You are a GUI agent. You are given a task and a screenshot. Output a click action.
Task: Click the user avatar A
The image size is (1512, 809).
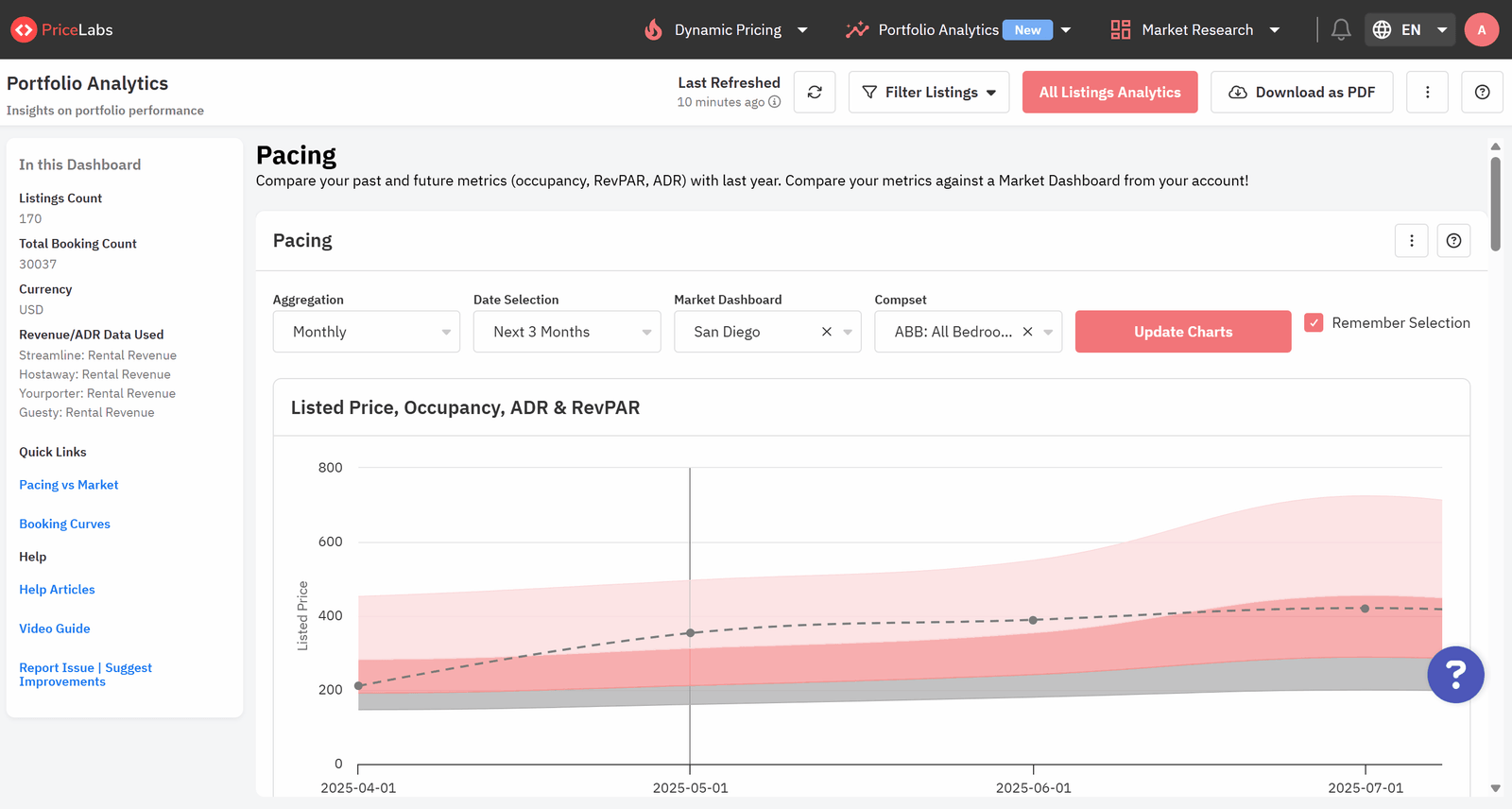1482,29
